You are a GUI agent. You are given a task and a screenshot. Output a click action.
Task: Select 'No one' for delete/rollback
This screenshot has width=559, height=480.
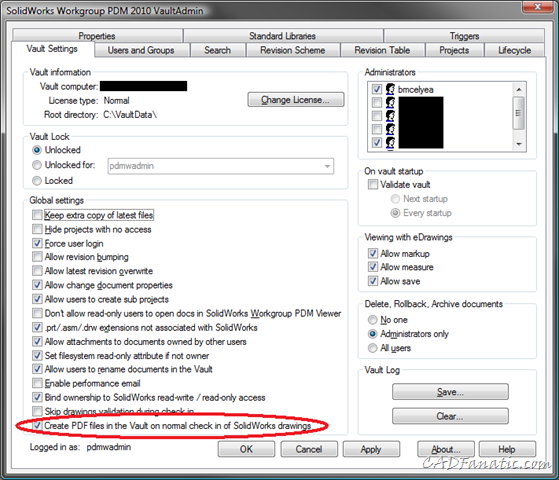click(372, 320)
